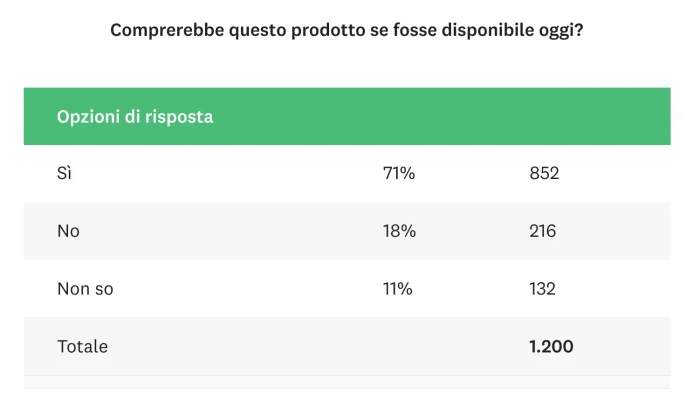The image size is (700, 400).
Task: Click the 216 response count
Action: point(543,231)
